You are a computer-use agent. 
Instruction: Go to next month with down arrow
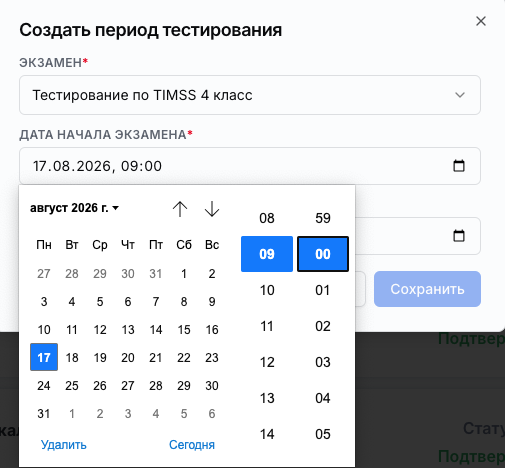[212, 209]
